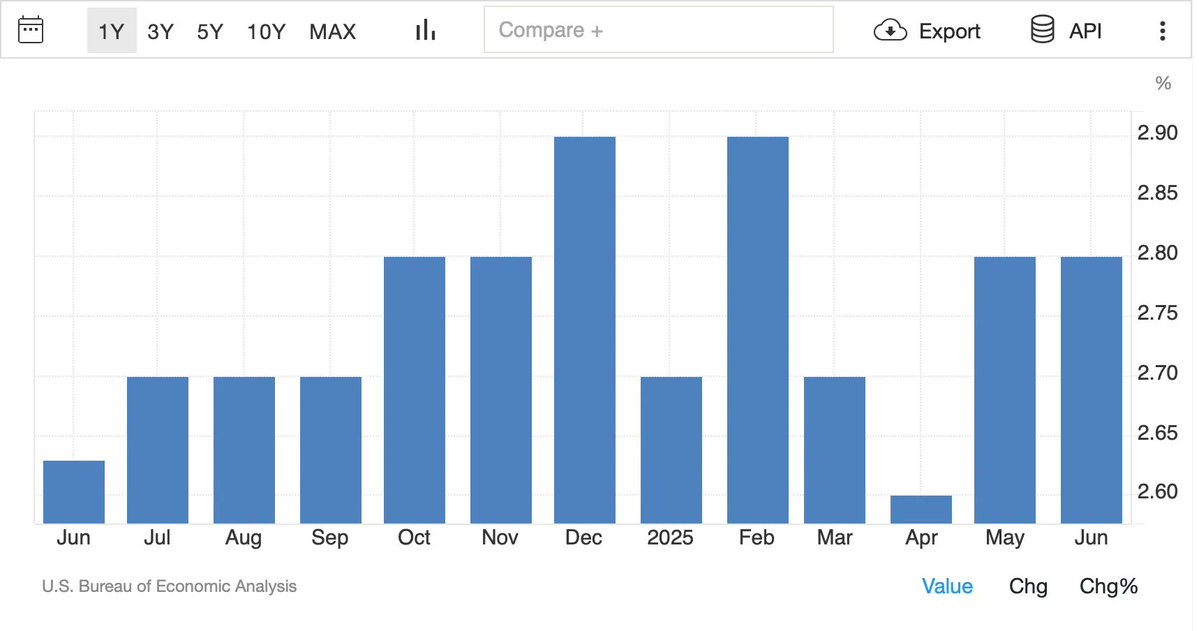
Task: Click the 2.75 y-axis label
Action: 1157,313
